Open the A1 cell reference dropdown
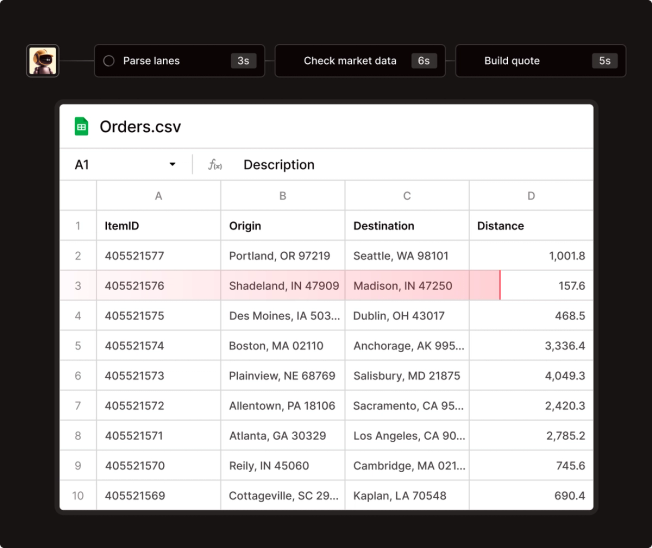 point(172,165)
